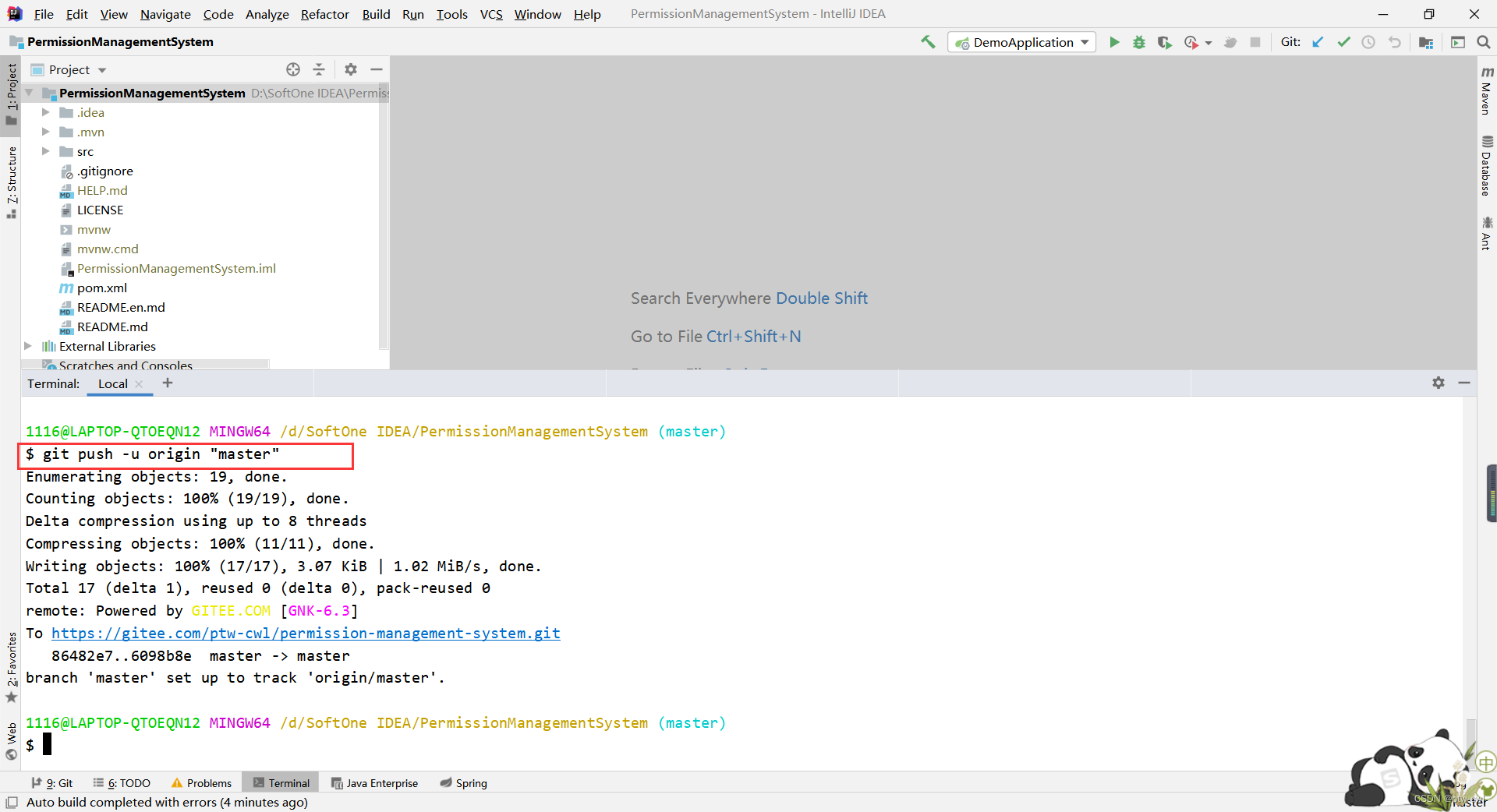
Task: Open the Project Structure icon
Action: point(1426,42)
